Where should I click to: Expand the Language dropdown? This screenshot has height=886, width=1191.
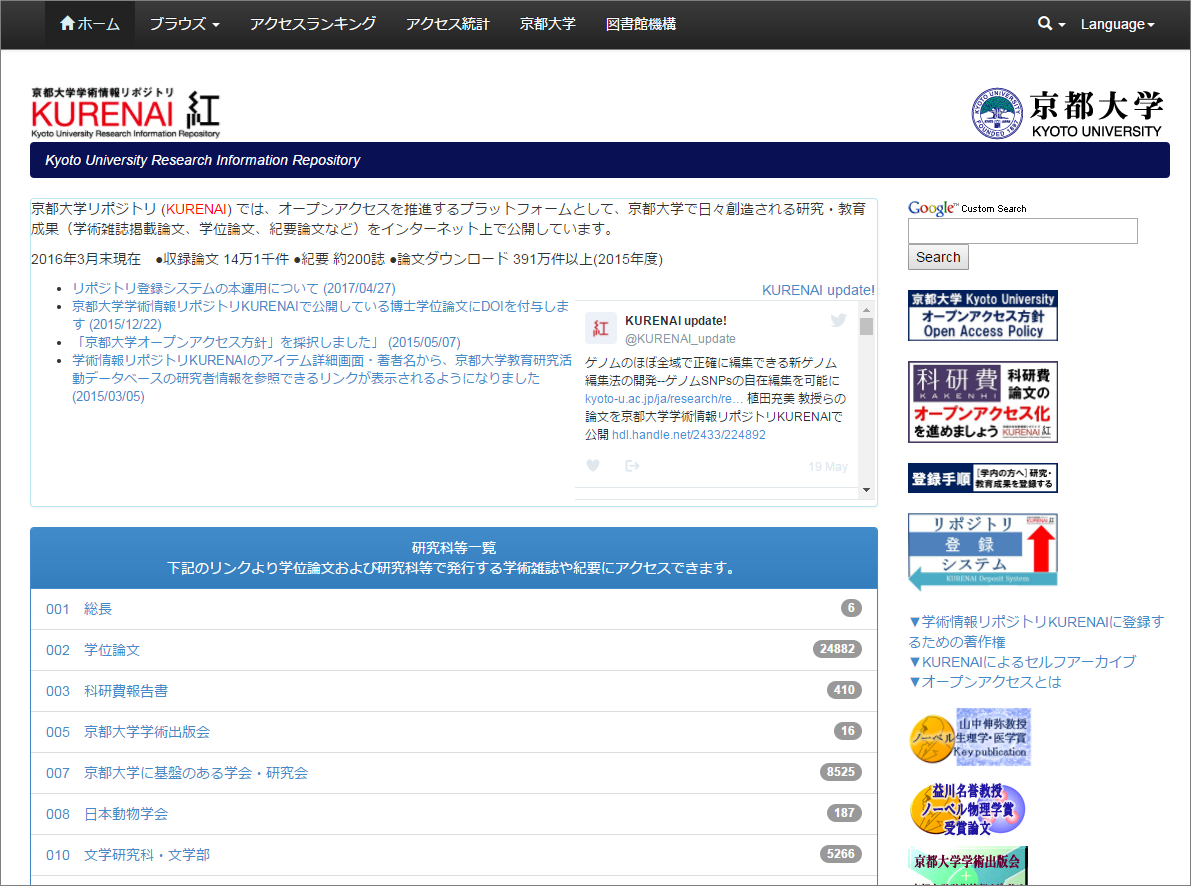[1117, 24]
